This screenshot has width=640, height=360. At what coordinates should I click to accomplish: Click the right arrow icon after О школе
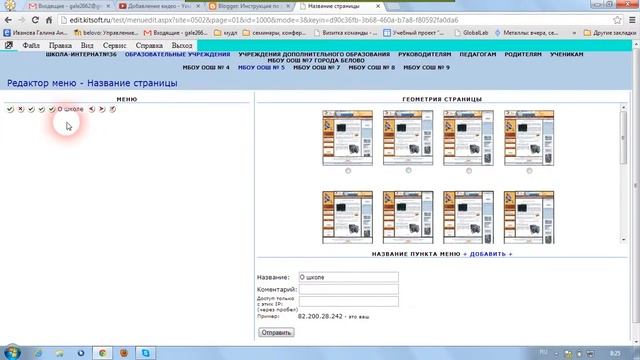102,109
